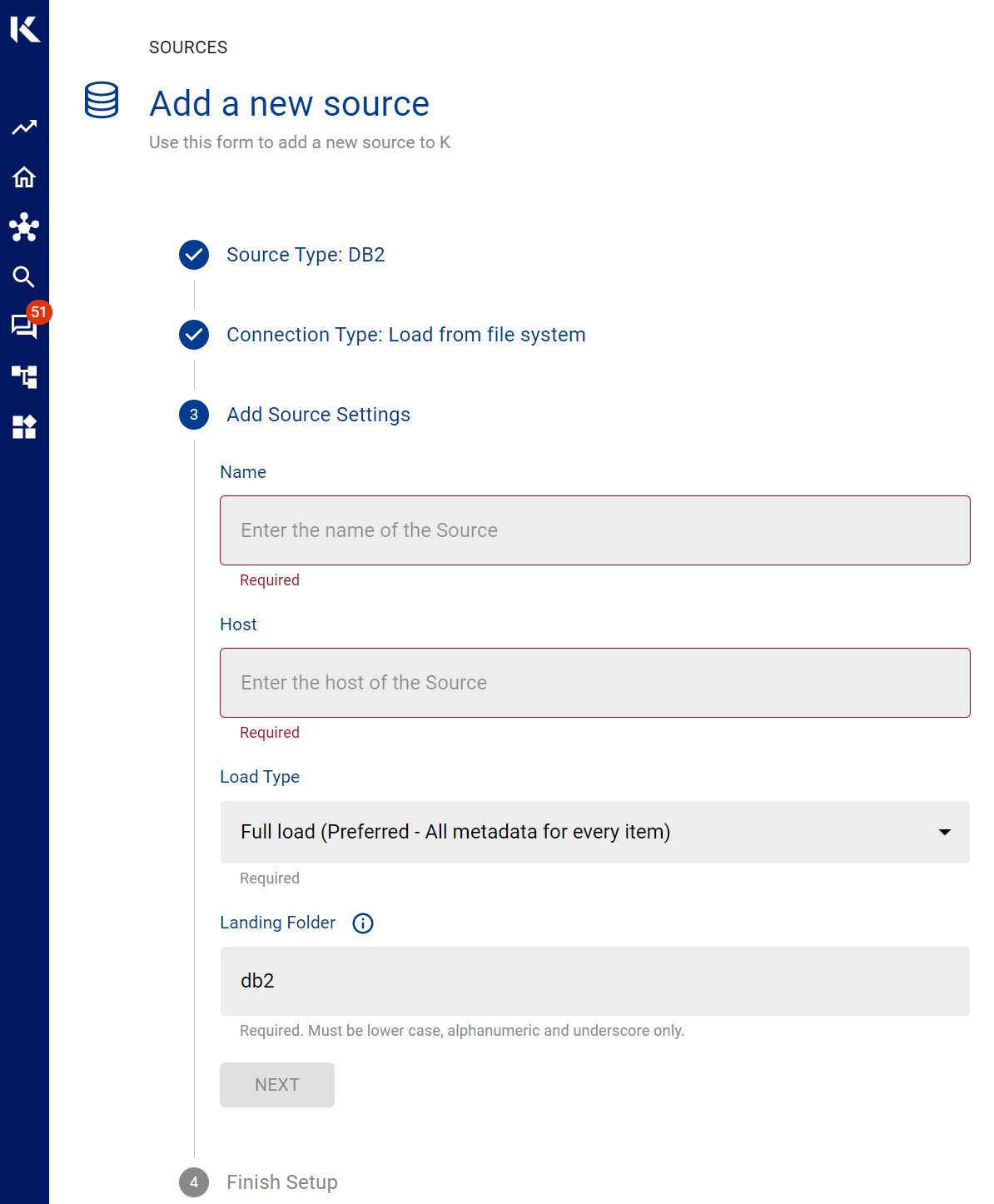Click the K logo in sidebar
The width and height of the screenshot is (994, 1204).
tap(25, 29)
